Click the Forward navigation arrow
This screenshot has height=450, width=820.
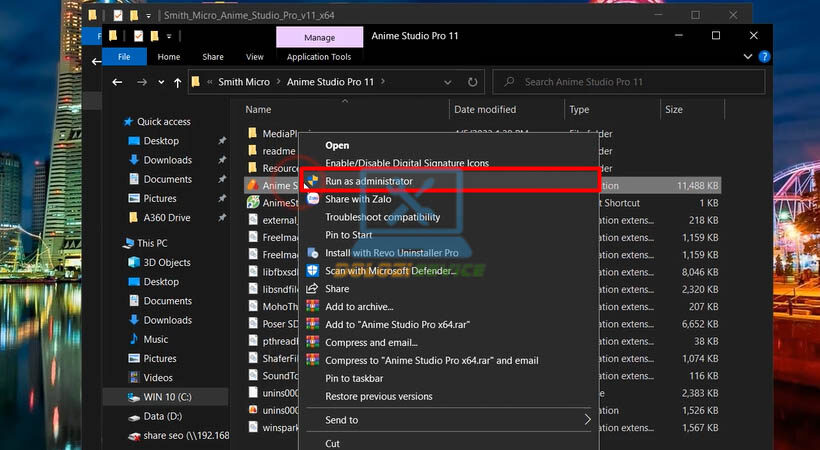pos(142,82)
